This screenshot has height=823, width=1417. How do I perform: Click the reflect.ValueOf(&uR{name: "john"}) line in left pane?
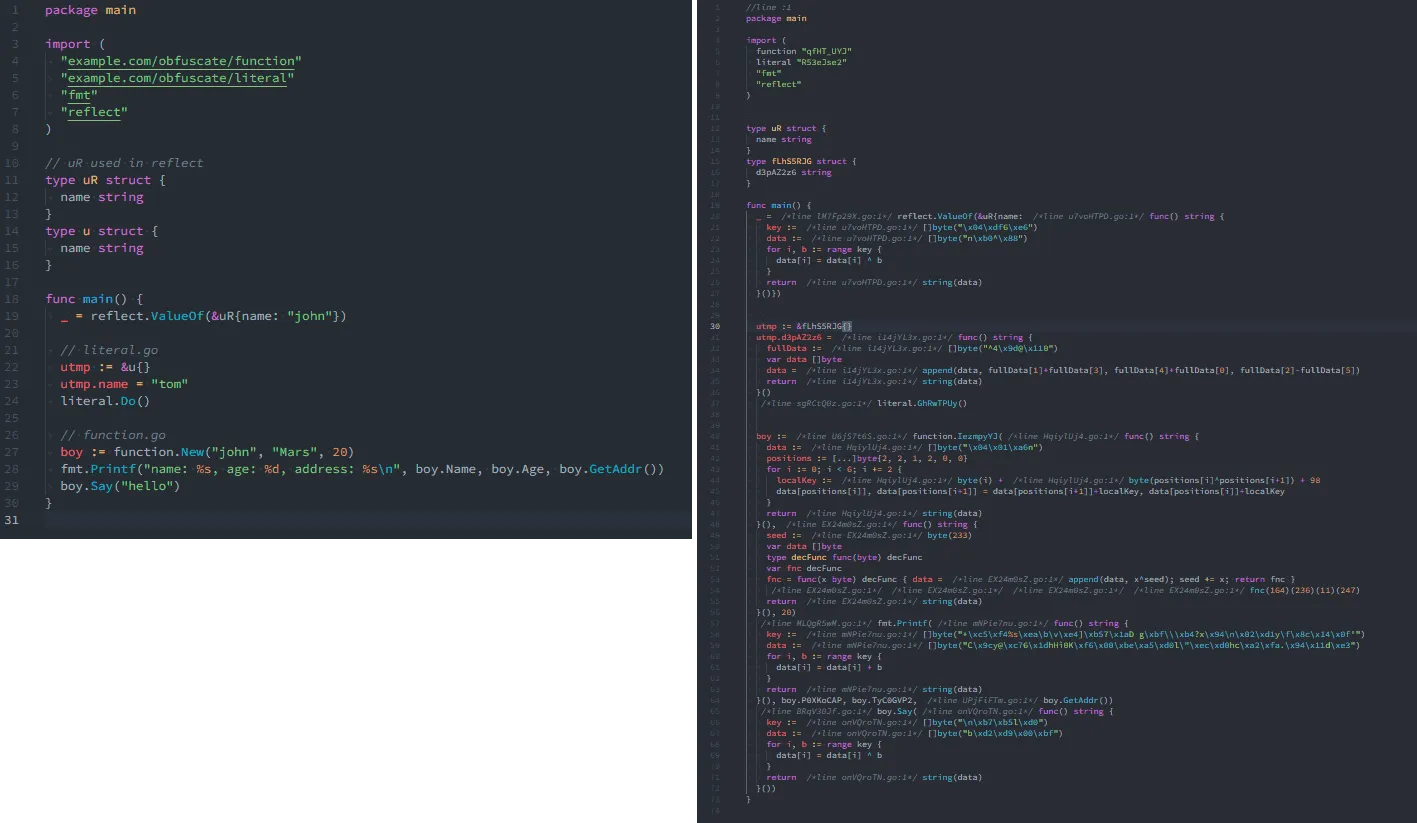(x=204, y=316)
